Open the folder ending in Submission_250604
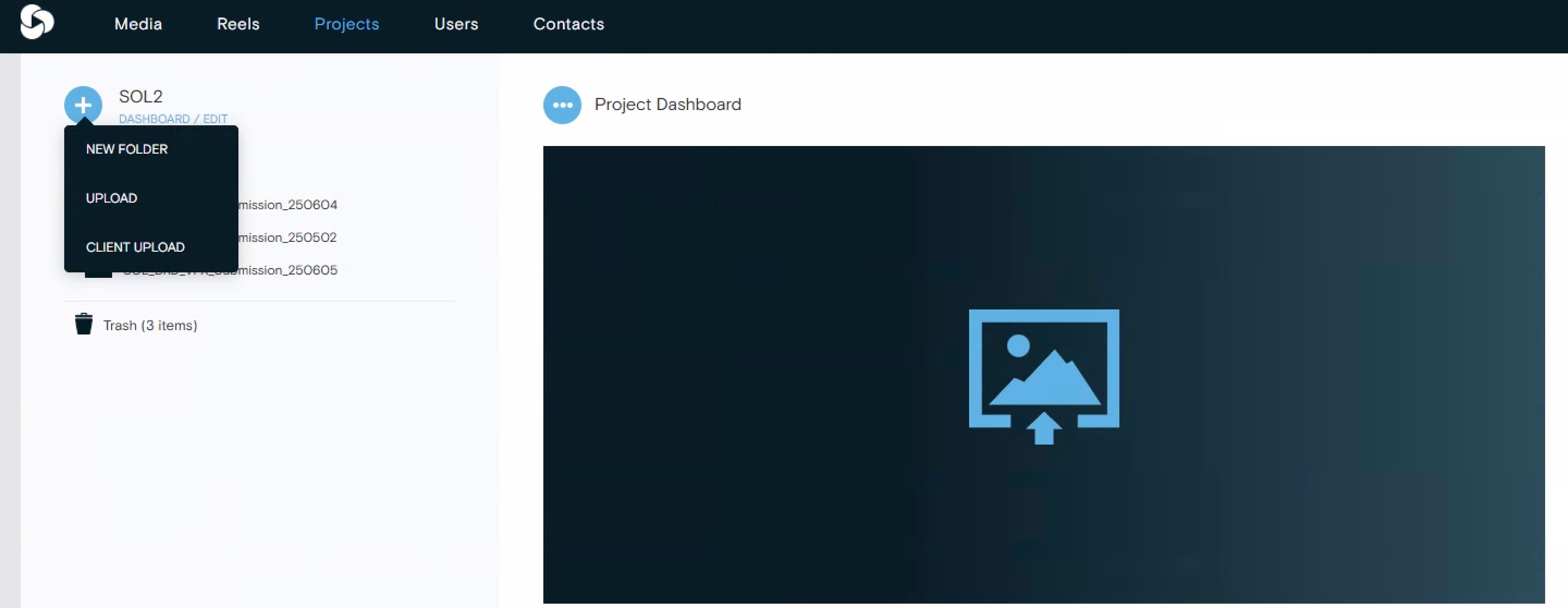The image size is (1568, 608). click(x=287, y=205)
